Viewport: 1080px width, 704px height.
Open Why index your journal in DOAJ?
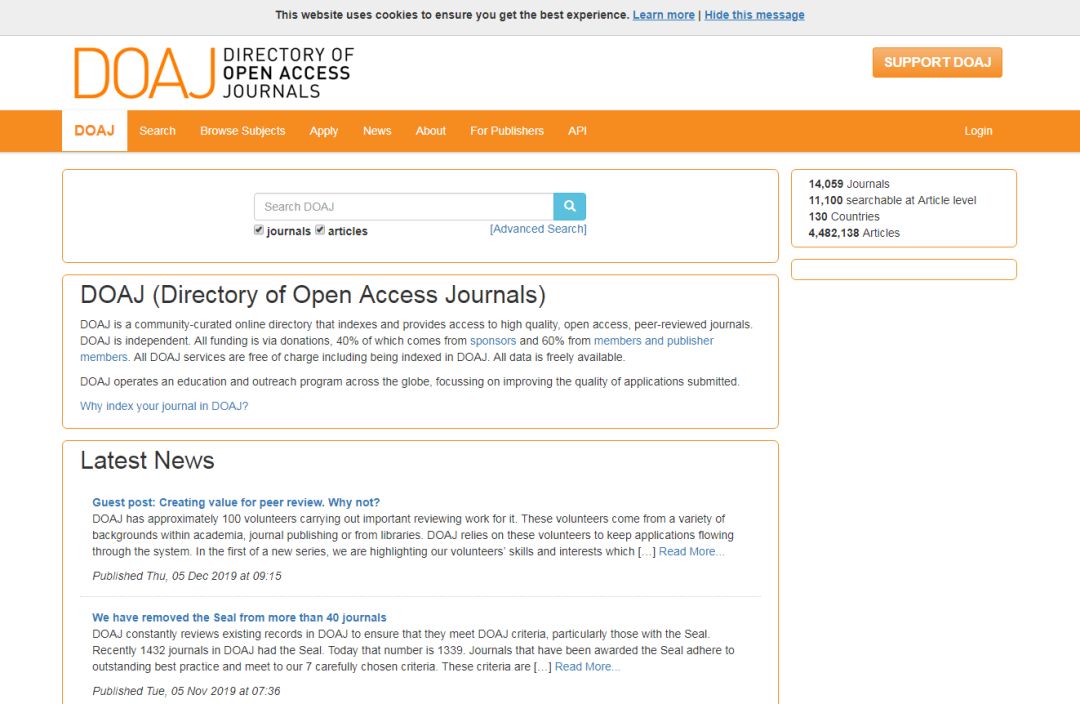164,406
